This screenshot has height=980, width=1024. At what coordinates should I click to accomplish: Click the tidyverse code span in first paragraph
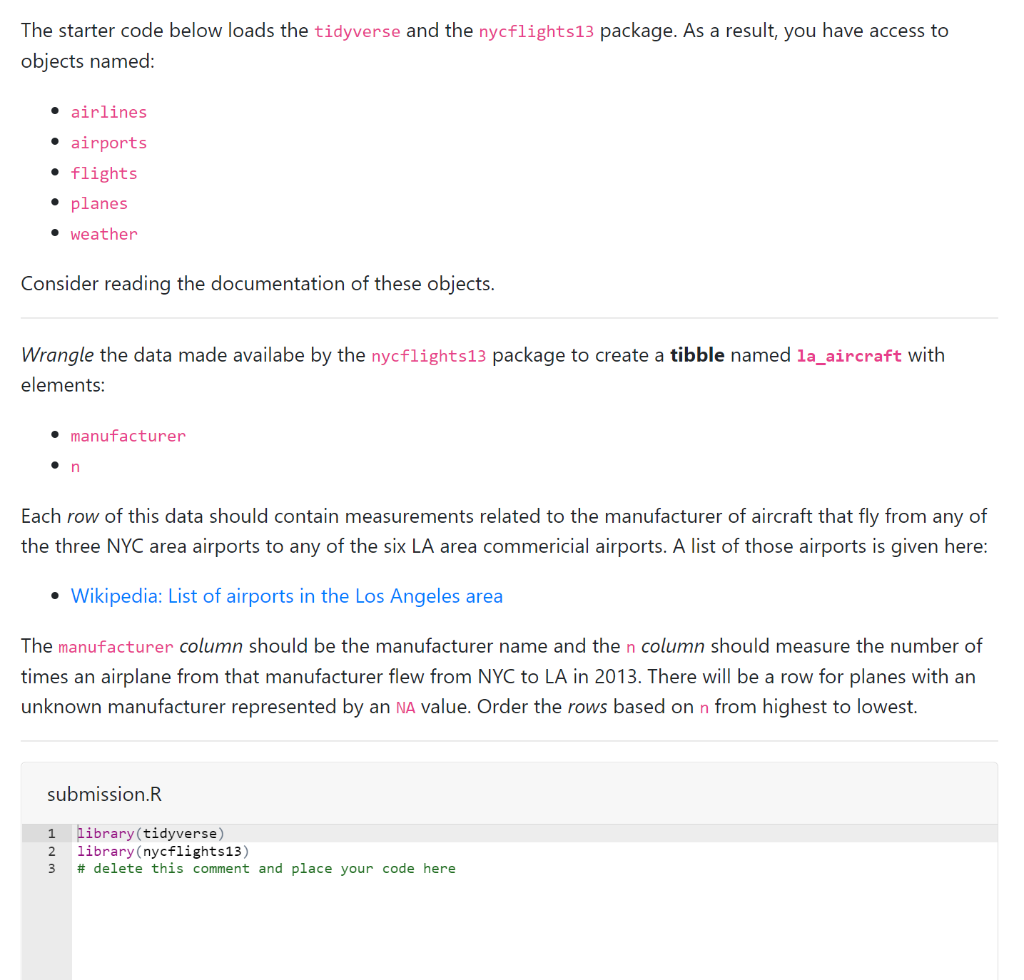pyautogui.click(x=357, y=30)
